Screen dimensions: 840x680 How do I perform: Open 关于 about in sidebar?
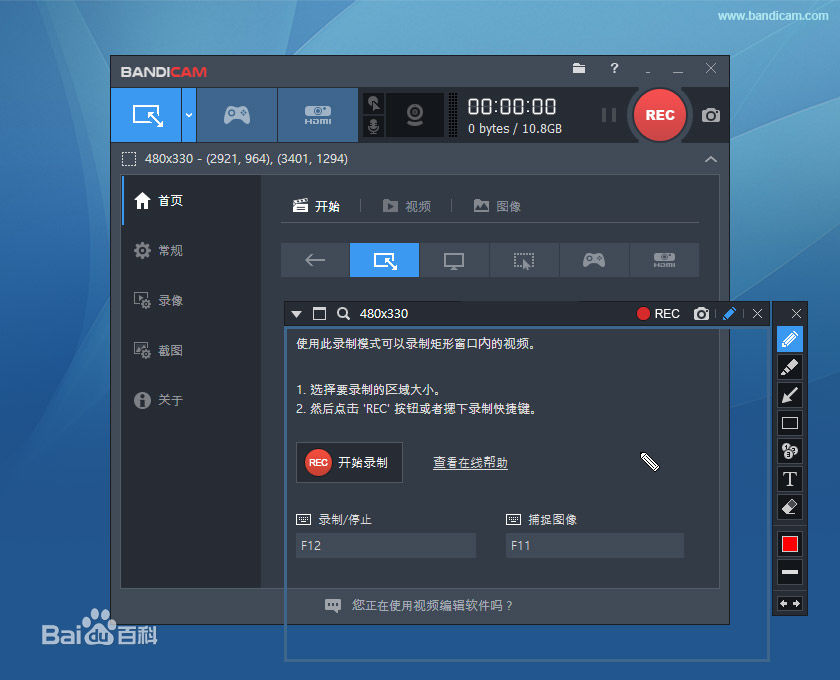pos(170,400)
